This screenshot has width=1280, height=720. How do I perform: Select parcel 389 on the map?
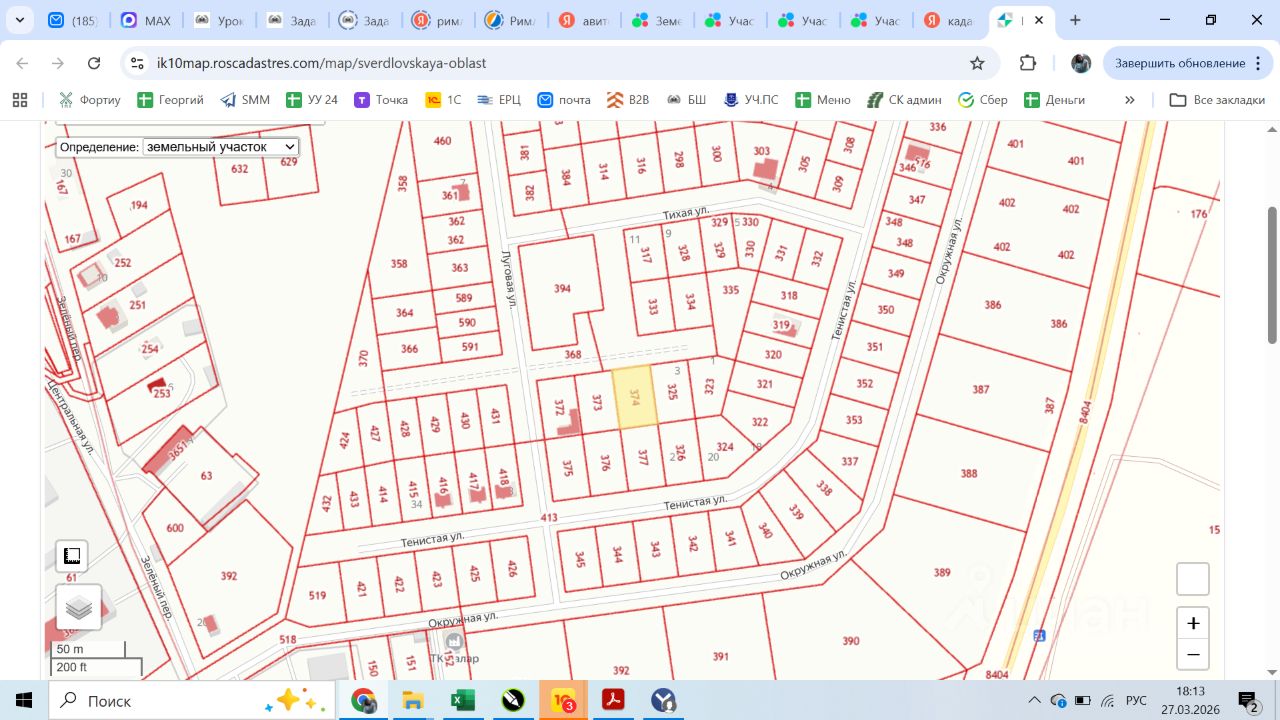coord(941,572)
